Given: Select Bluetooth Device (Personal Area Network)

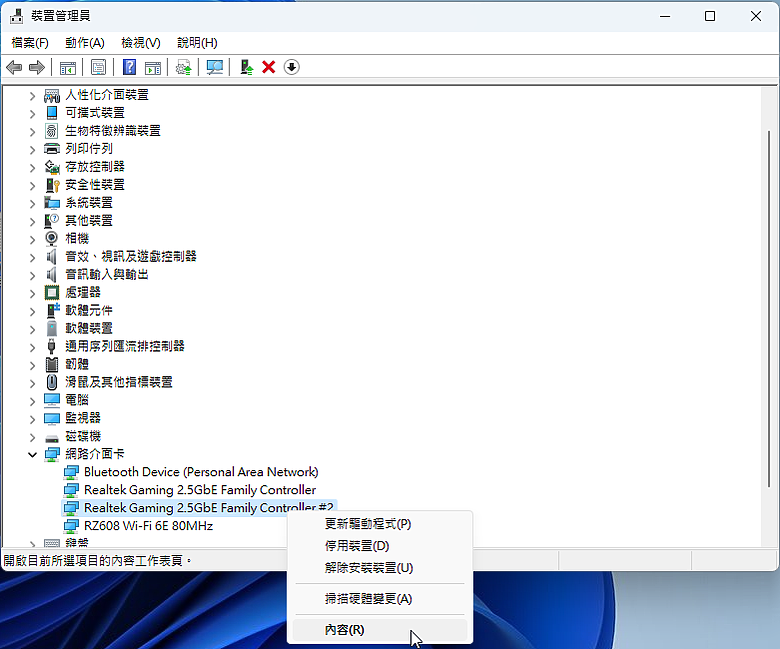Looking at the screenshot, I should (x=201, y=472).
